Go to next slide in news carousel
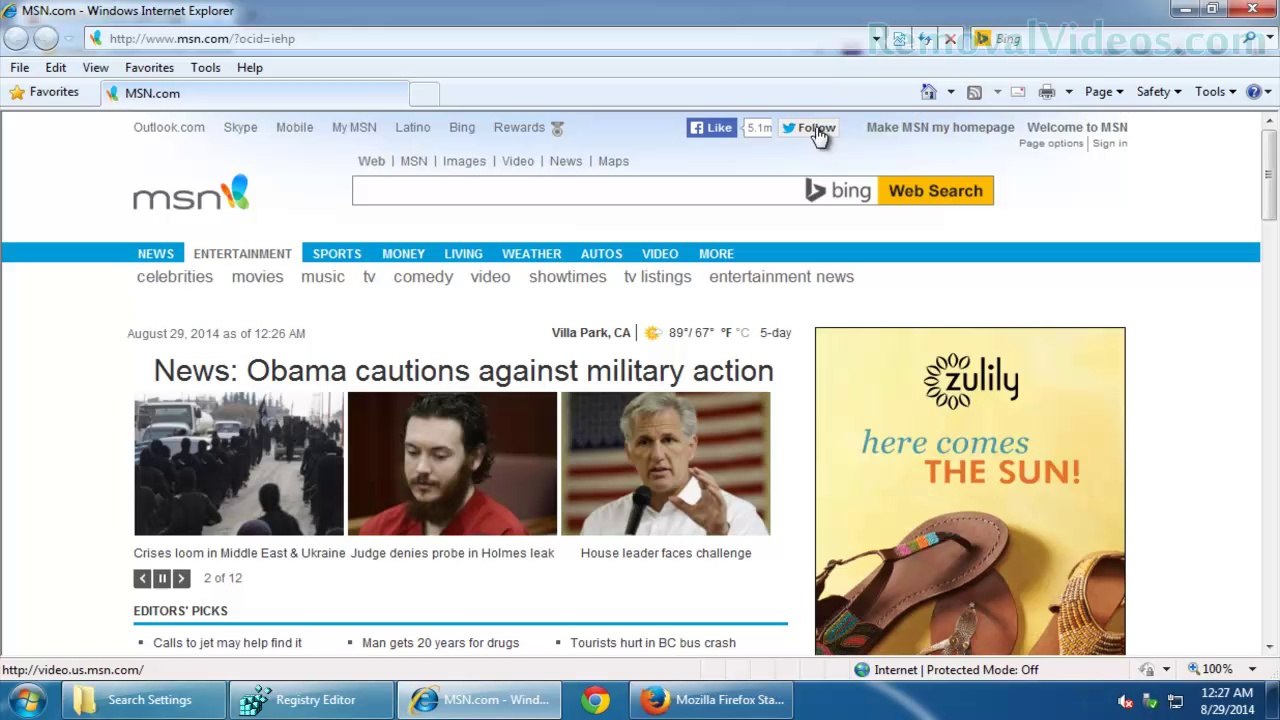 (181, 578)
